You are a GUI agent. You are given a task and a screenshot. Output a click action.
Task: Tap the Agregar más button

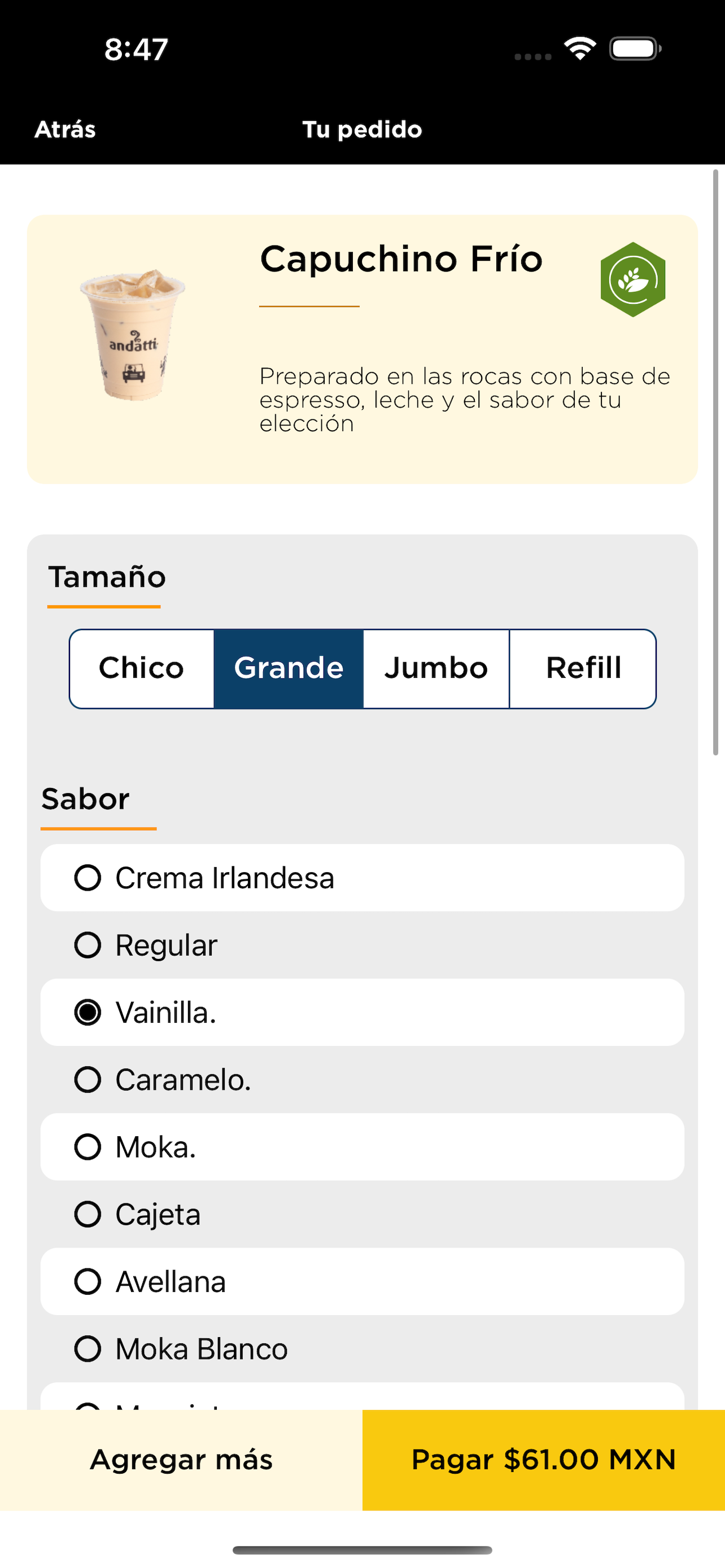181,1460
